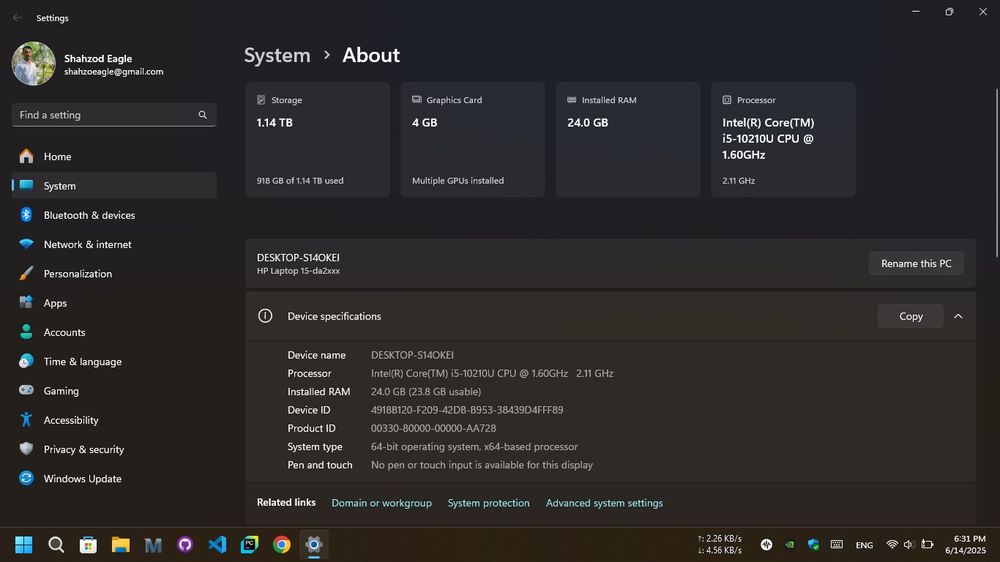Switch input language via ENG indicator
The height and width of the screenshot is (562, 1000).
pos(864,545)
